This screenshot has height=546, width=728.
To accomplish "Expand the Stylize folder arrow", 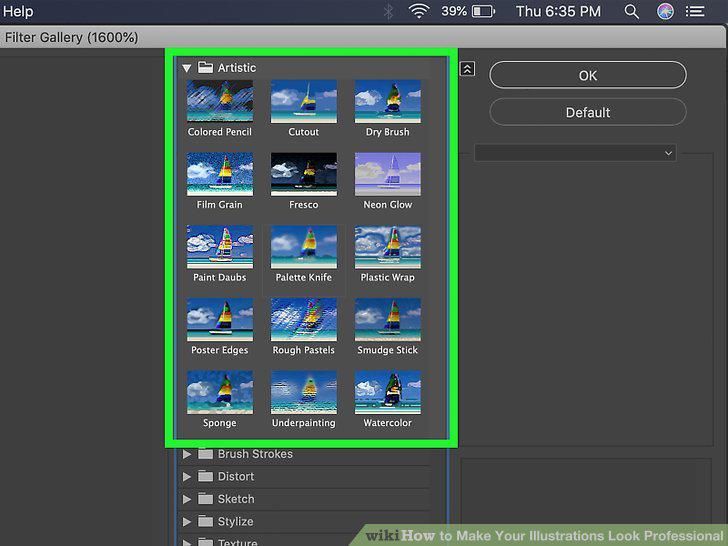I will [x=187, y=522].
